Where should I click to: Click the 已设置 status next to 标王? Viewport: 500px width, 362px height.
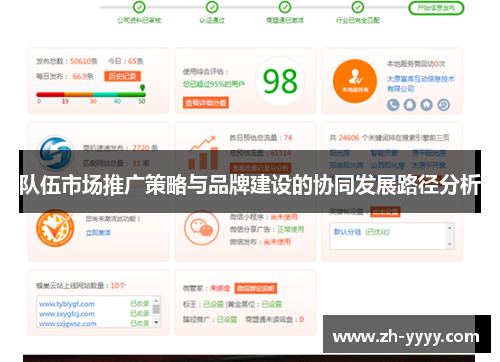(x=213, y=304)
